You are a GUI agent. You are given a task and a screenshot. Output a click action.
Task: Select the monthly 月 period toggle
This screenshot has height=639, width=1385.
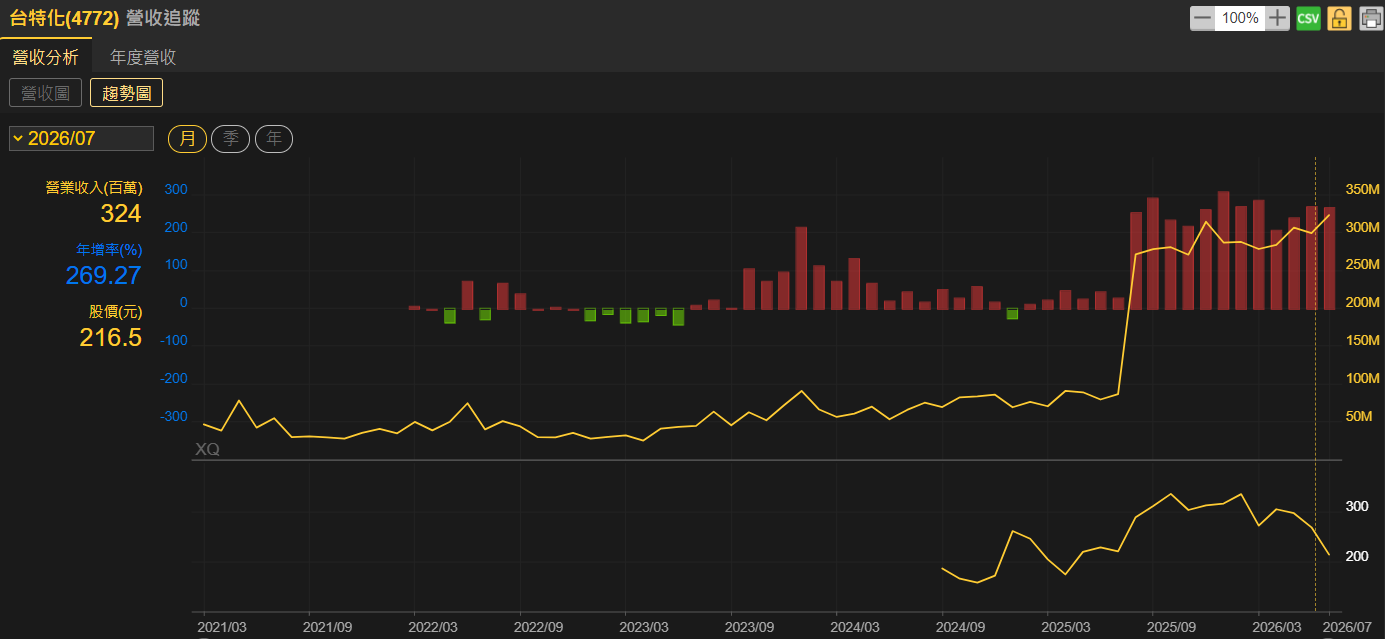click(x=187, y=139)
